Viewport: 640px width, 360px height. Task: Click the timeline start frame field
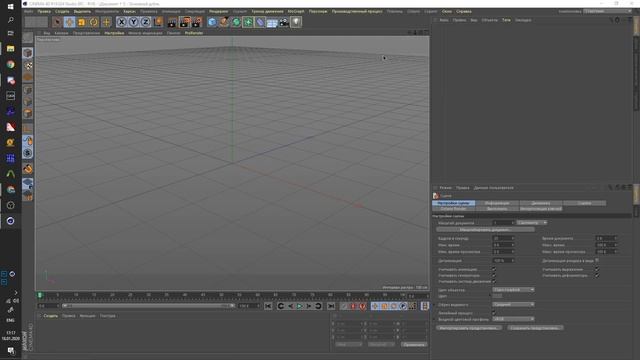tap(48, 306)
